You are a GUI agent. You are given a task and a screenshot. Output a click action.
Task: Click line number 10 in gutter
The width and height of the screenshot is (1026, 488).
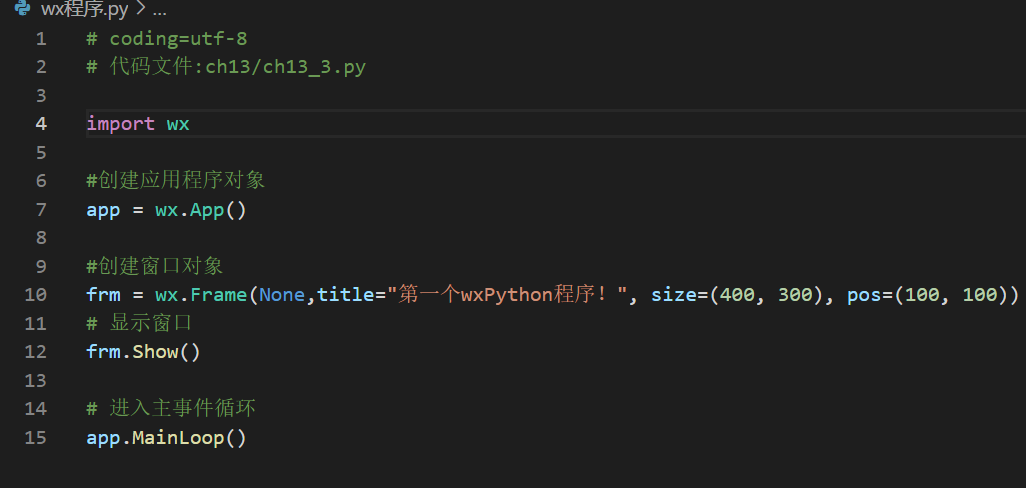tap(35, 295)
